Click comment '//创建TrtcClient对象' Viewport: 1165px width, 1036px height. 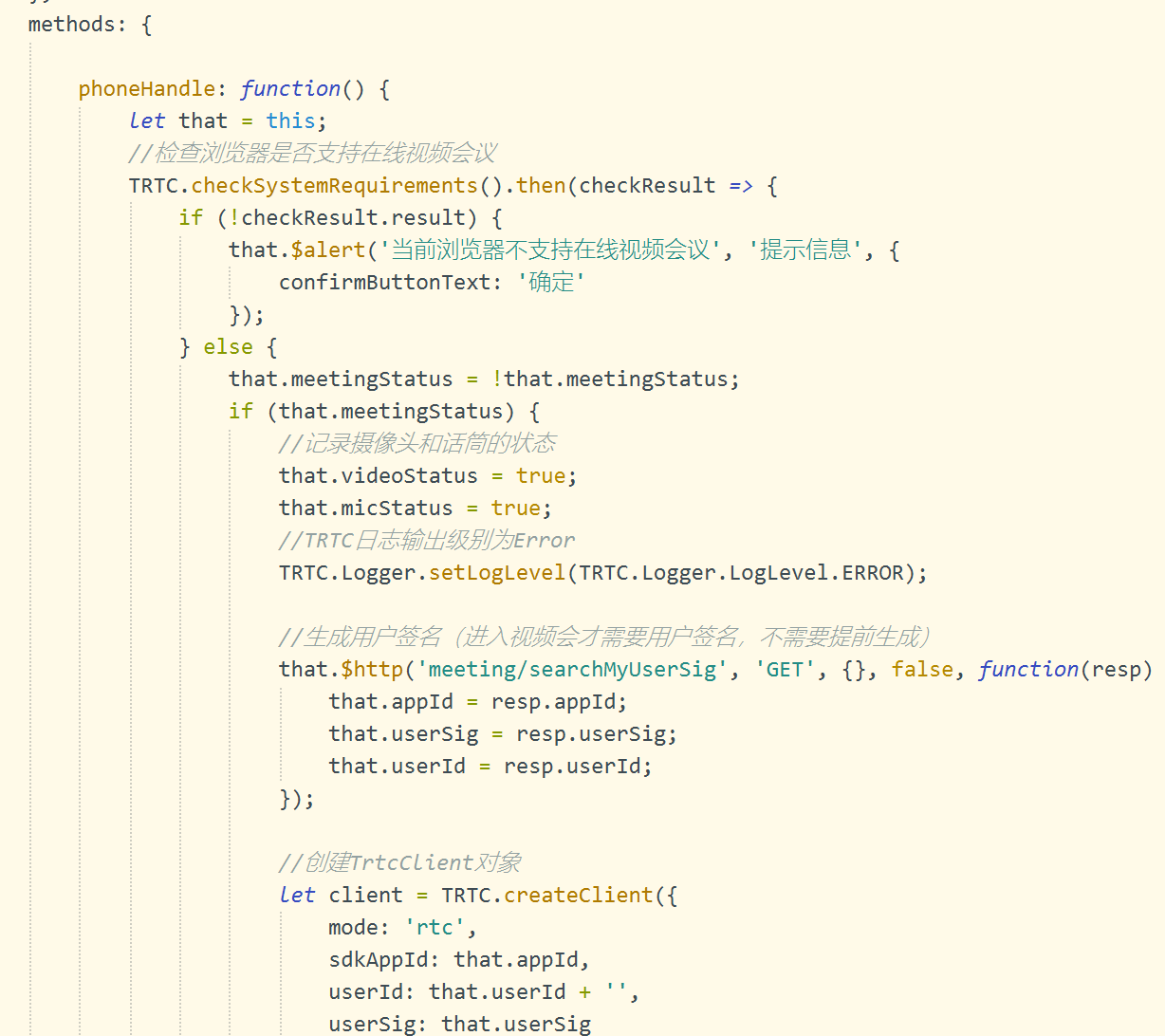click(x=400, y=863)
